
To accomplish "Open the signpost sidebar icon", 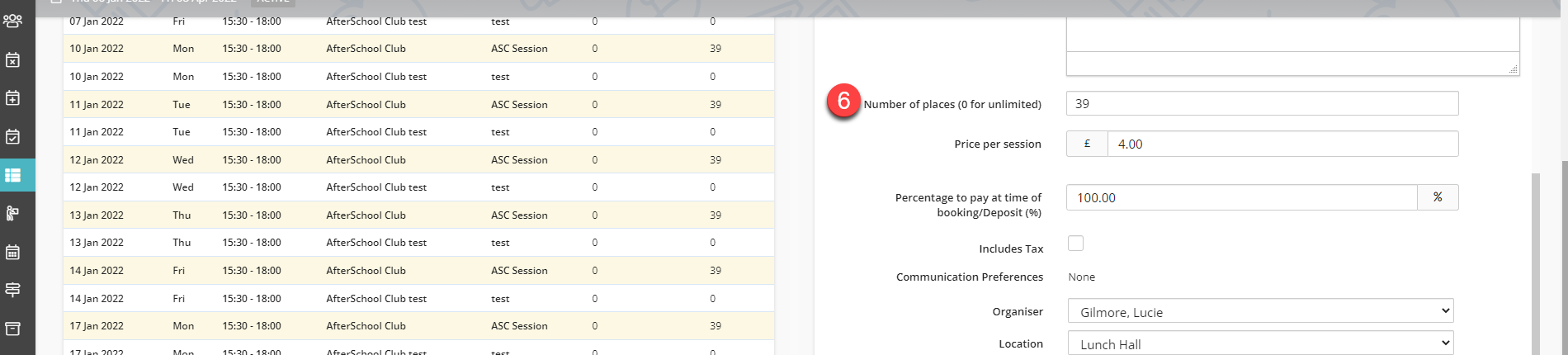I will point(13,290).
